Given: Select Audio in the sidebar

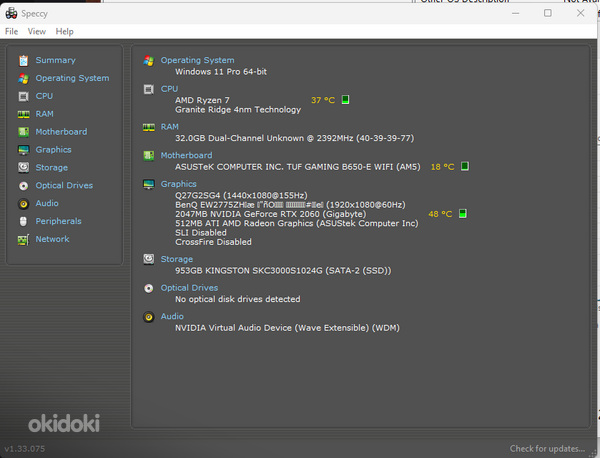Looking at the screenshot, I should pos(47,203).
